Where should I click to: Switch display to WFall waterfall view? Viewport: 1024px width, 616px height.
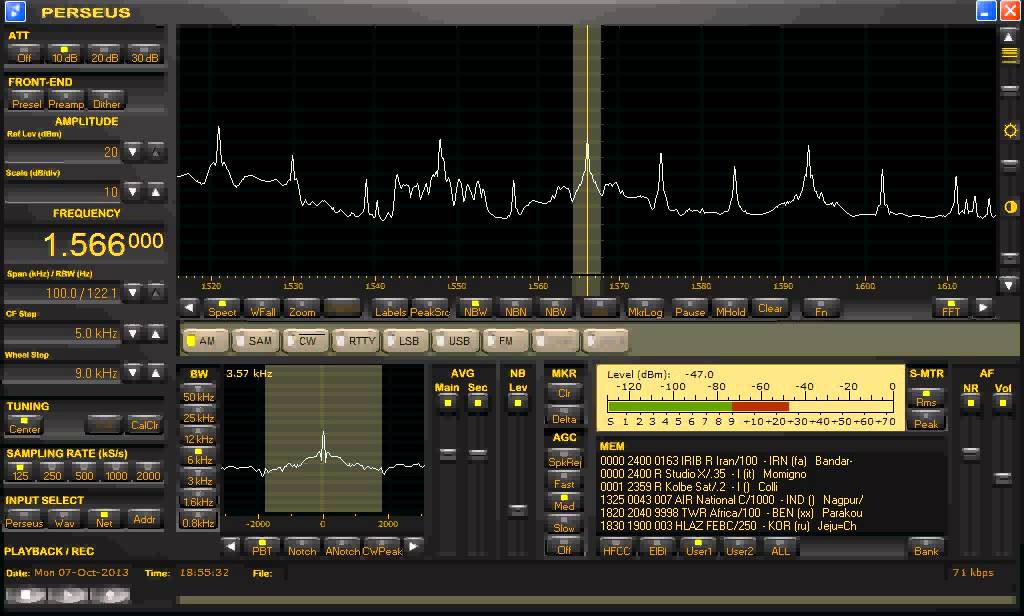tap(263, 308)
